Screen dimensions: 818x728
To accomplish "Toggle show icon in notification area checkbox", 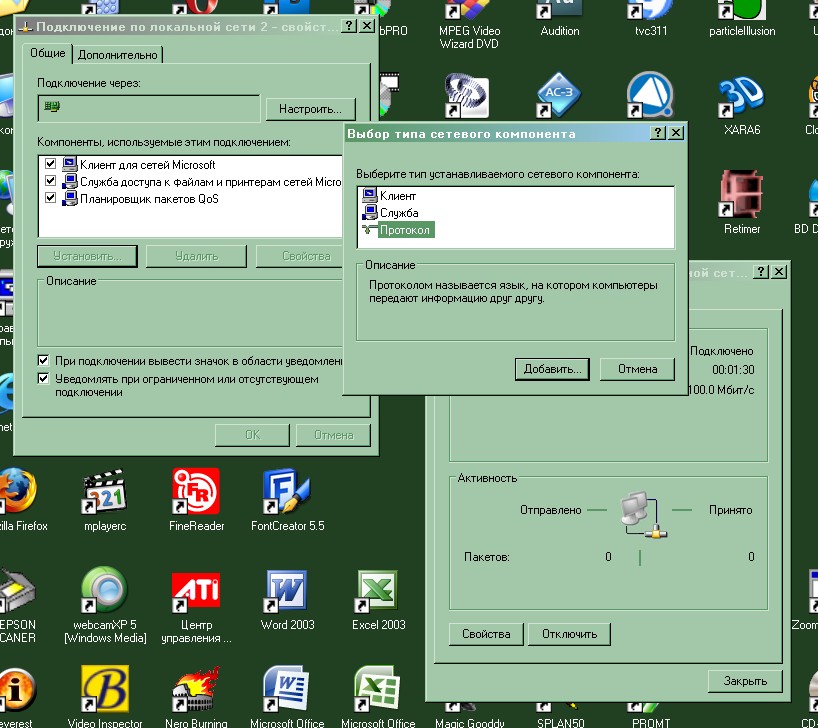I will click(x=43, y=361).
